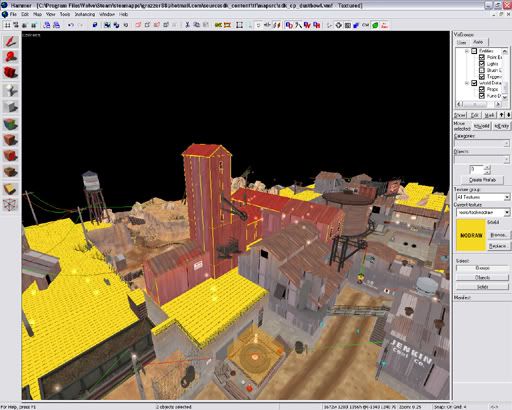This screenshot has width=512, height=410.
Task: Click the visgroup list scroll-down arrow
Action: coord(505,96)
